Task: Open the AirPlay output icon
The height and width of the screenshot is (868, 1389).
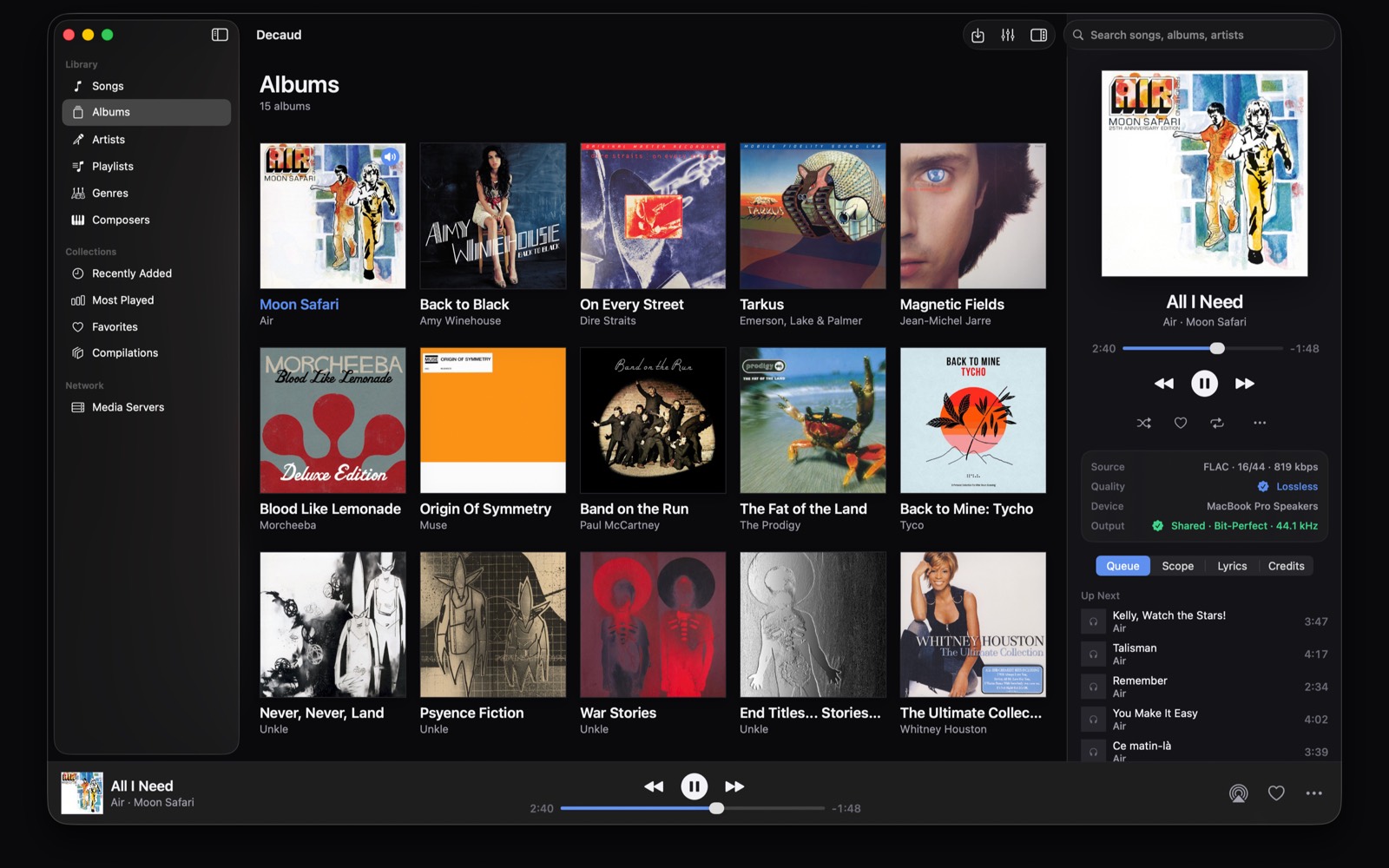Action: coord(1239,793)
